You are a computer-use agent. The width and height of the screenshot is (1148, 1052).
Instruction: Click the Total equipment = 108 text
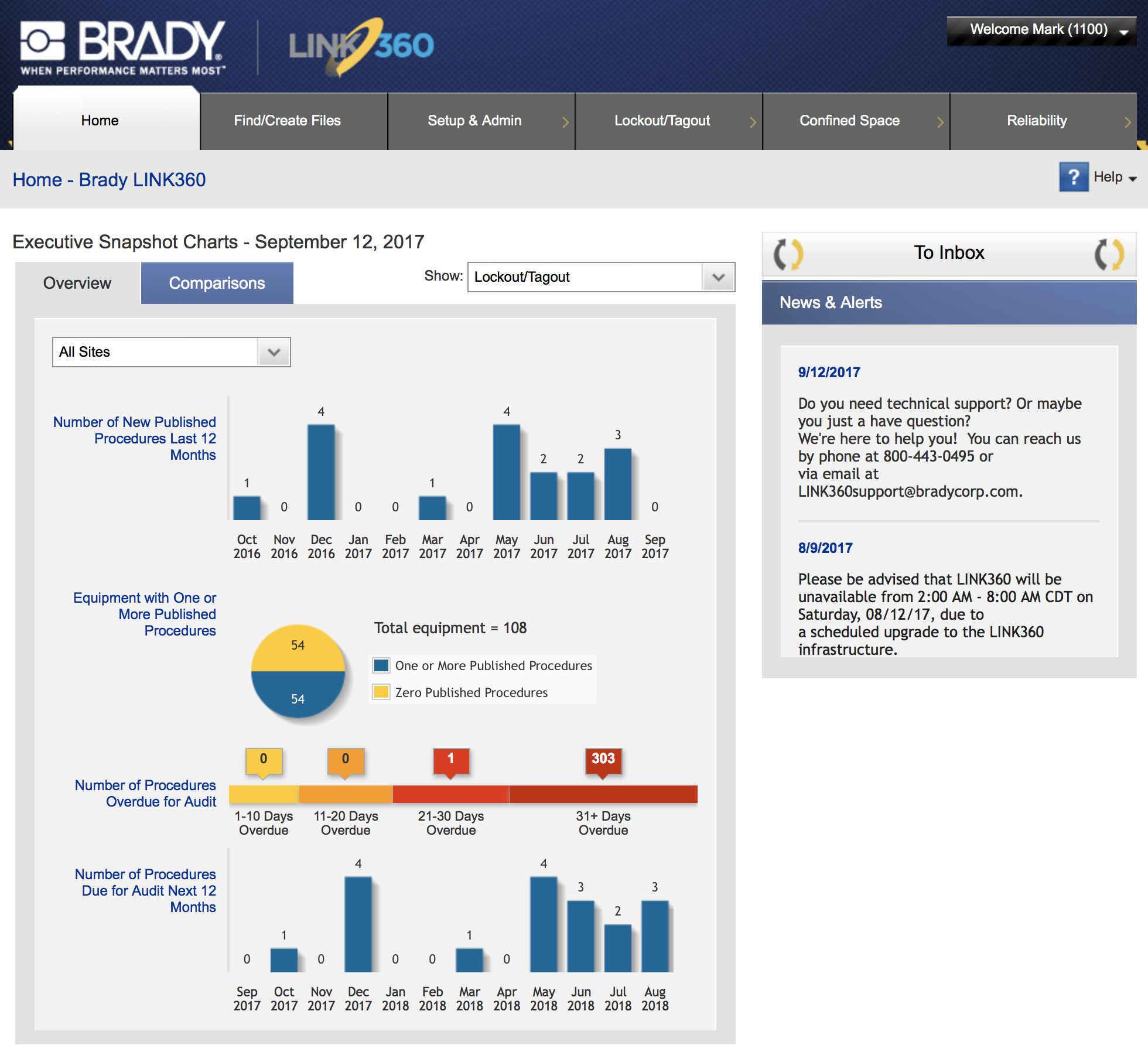tap(450, 628)
